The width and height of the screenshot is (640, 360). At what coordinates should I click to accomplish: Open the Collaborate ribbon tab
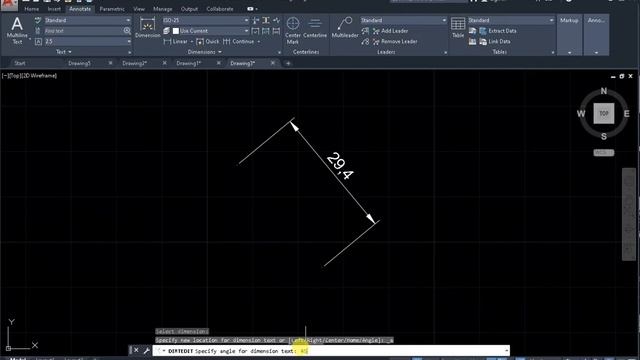point(220,9)
